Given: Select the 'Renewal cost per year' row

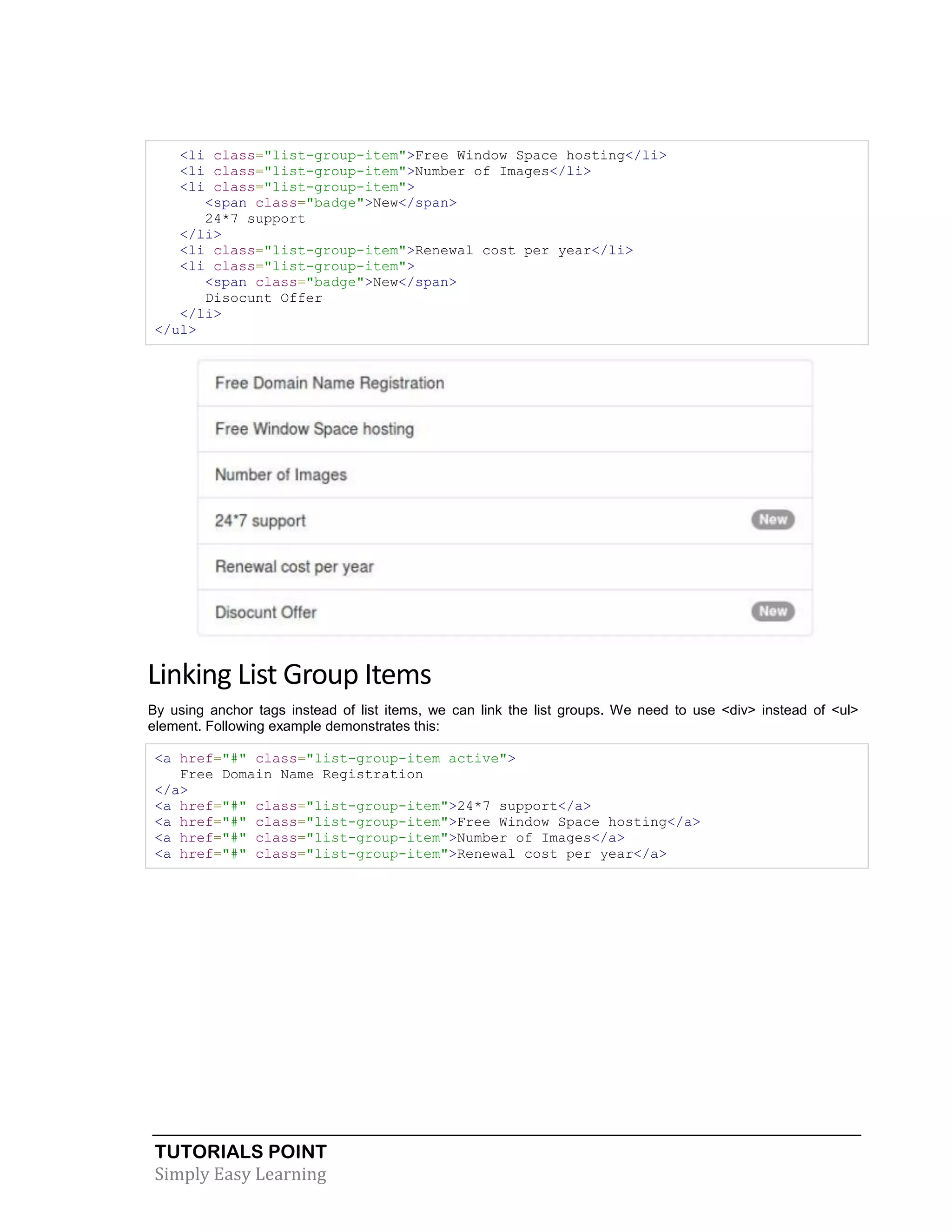Looking at the screenshot, I should [x=505, y=567].
